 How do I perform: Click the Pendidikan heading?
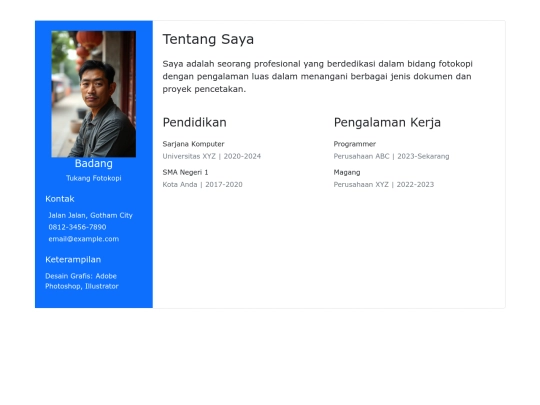pos(195,122)
